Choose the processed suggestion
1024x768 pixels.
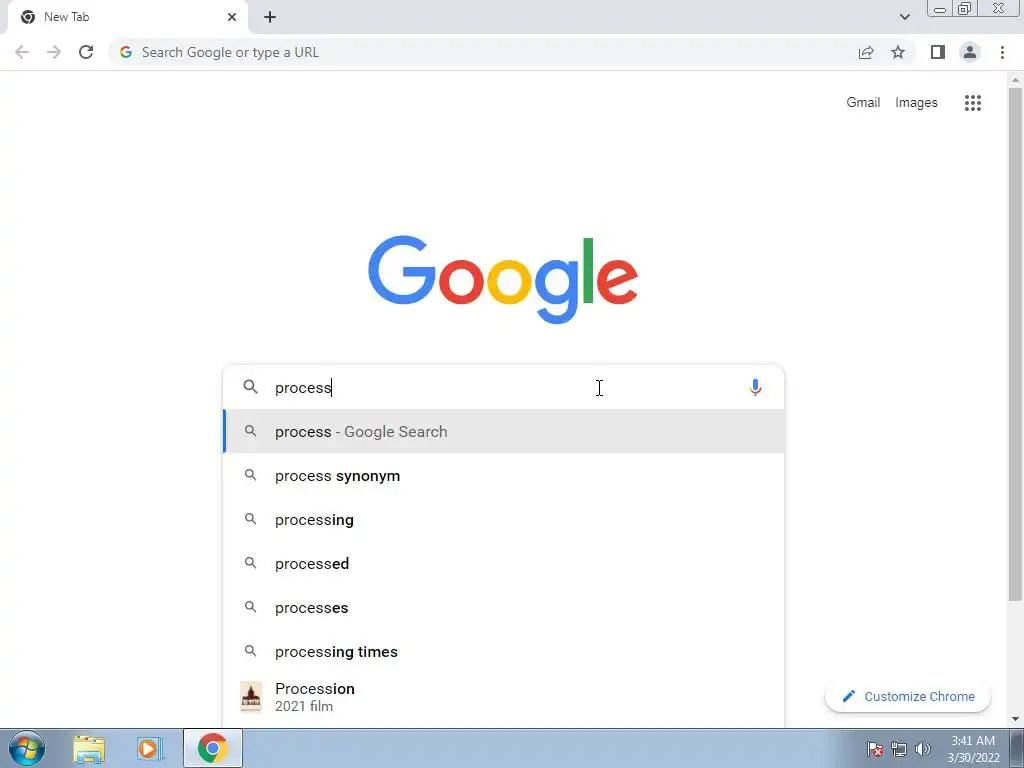pos(503,564)
